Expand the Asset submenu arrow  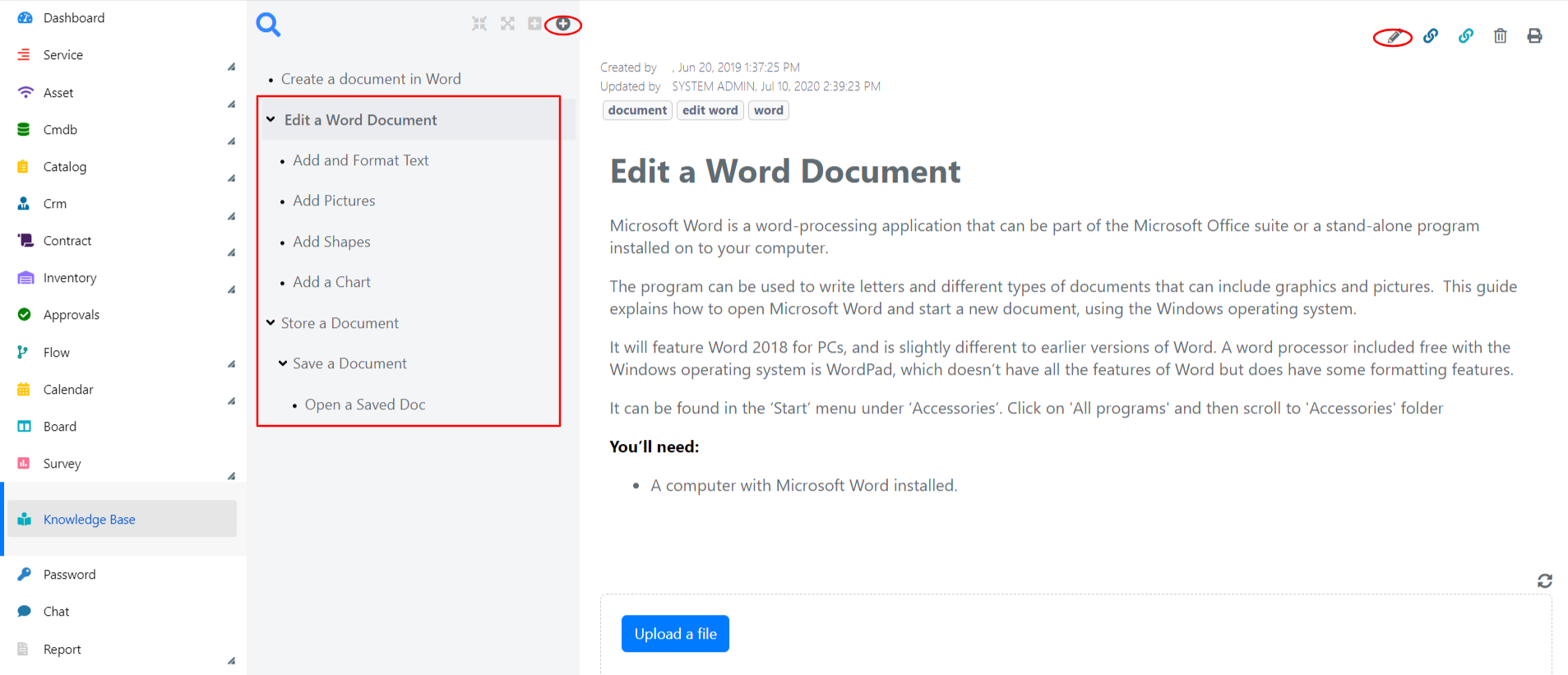231,104
